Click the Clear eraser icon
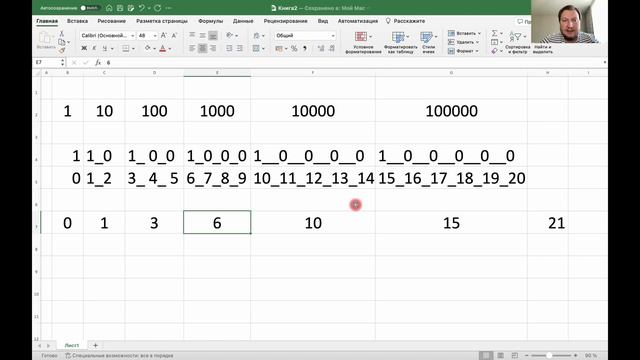The width and height of the screenshot is (640, 360). (x=495, y=51)
